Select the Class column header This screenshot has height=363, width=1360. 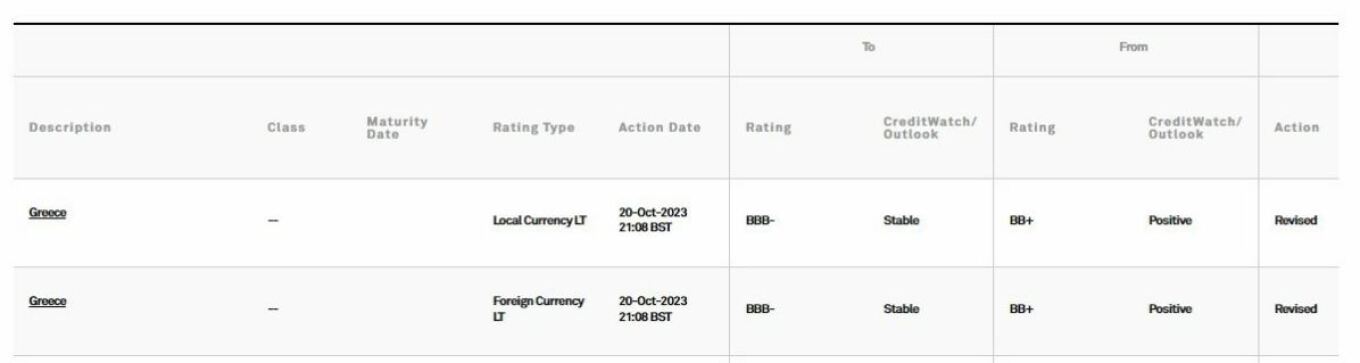tap(285, 128)
